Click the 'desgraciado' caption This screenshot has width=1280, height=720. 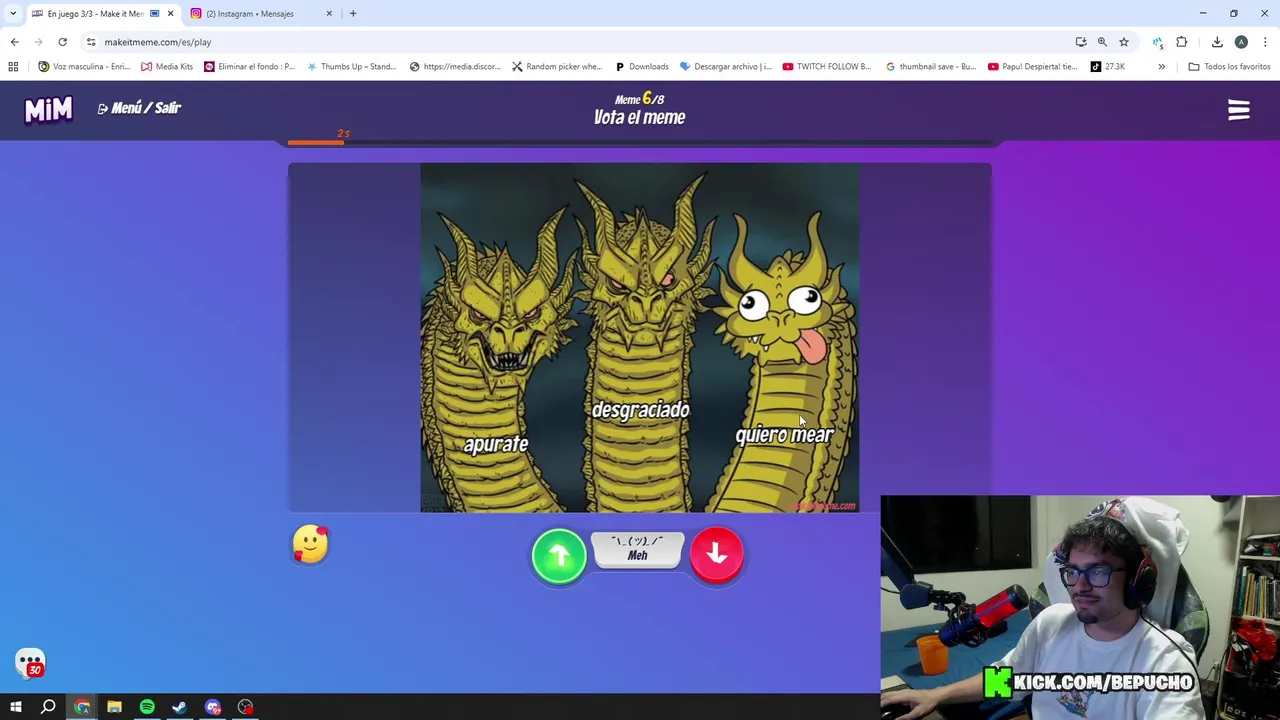[x=640, y=410]
